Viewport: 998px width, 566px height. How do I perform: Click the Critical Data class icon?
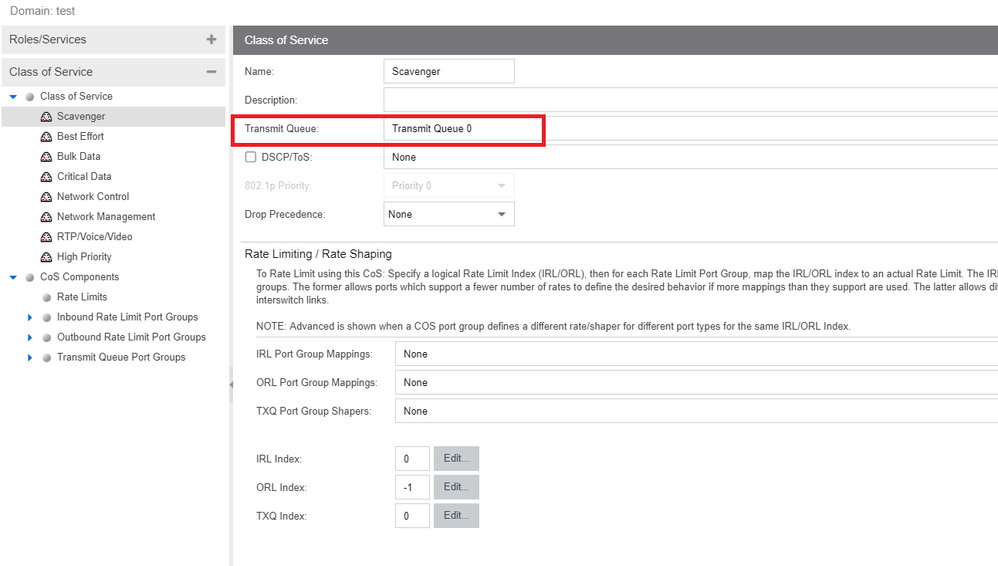46,177
